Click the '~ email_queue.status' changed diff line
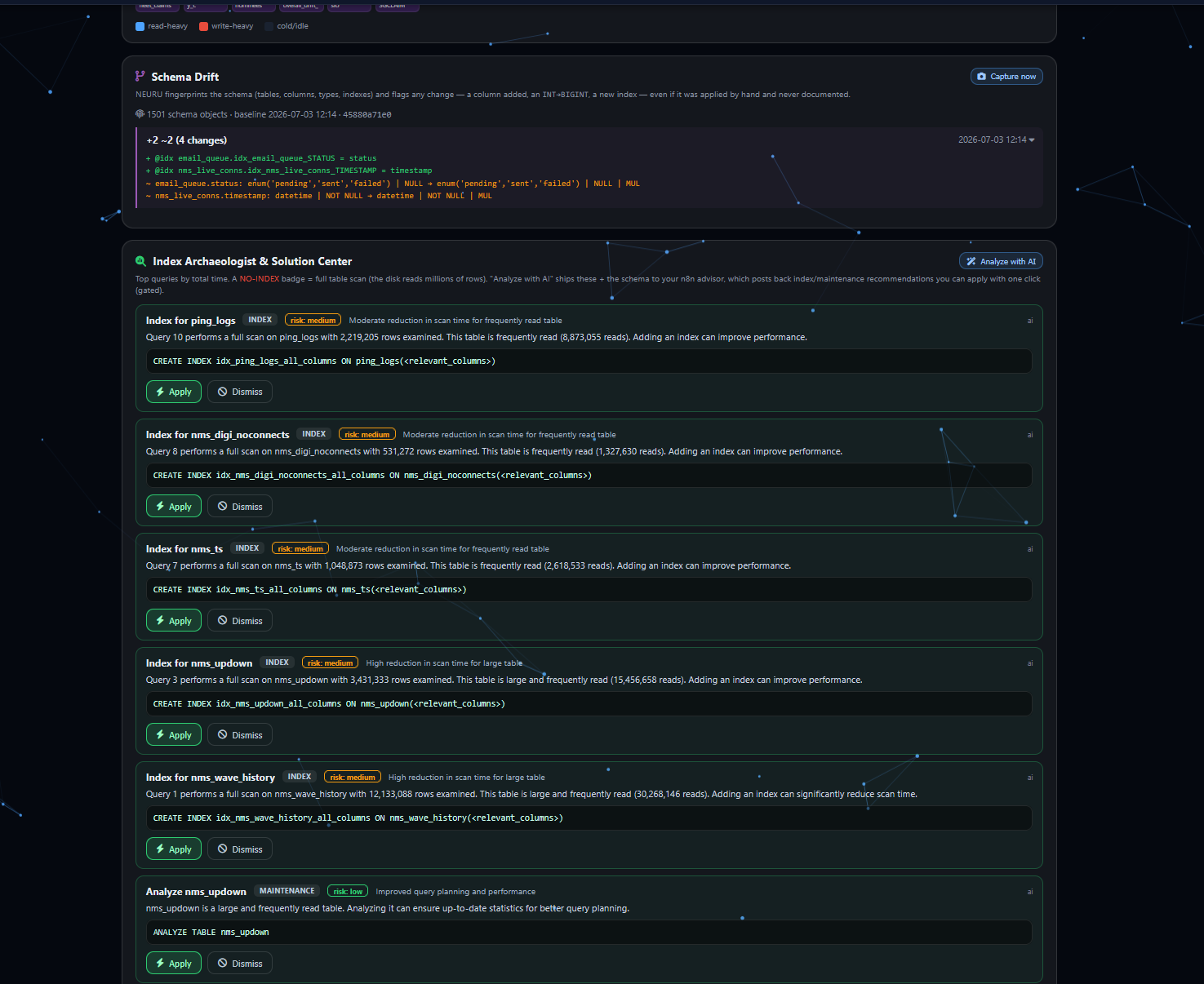The width and height of the screenshot is (1204, 984). (393, 184)
